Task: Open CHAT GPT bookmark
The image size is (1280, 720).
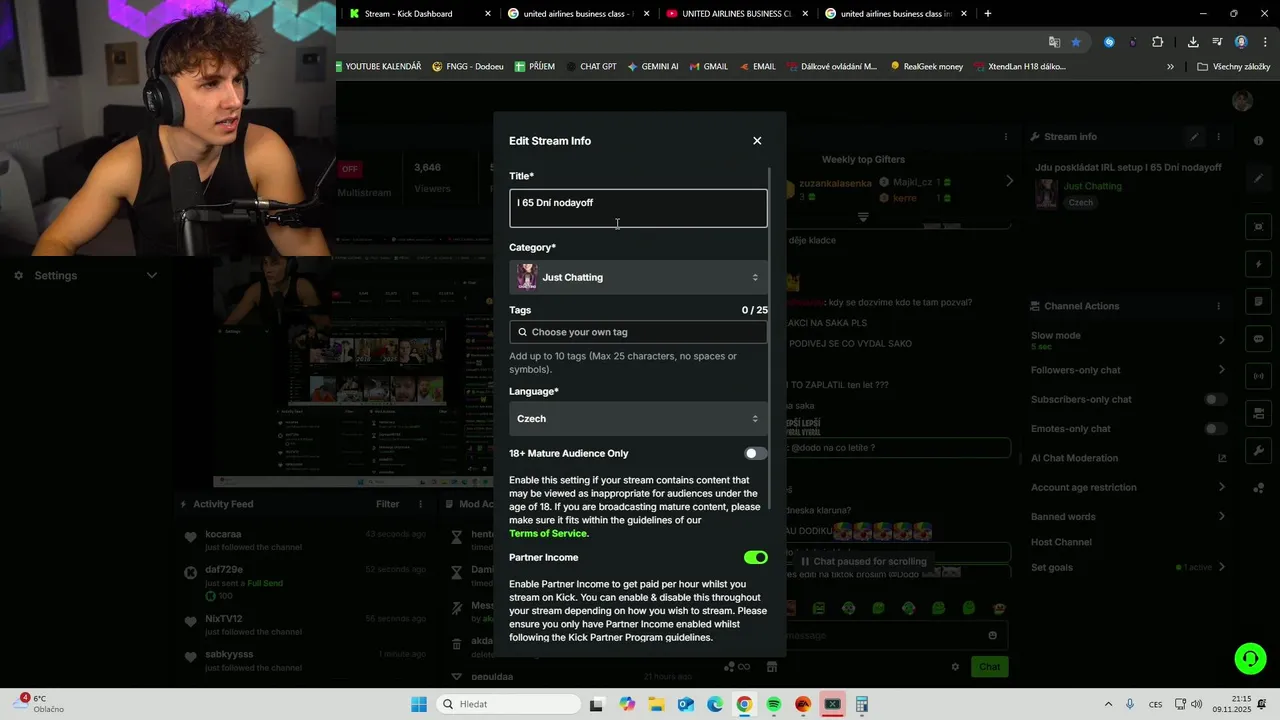Action: (591, 67)
